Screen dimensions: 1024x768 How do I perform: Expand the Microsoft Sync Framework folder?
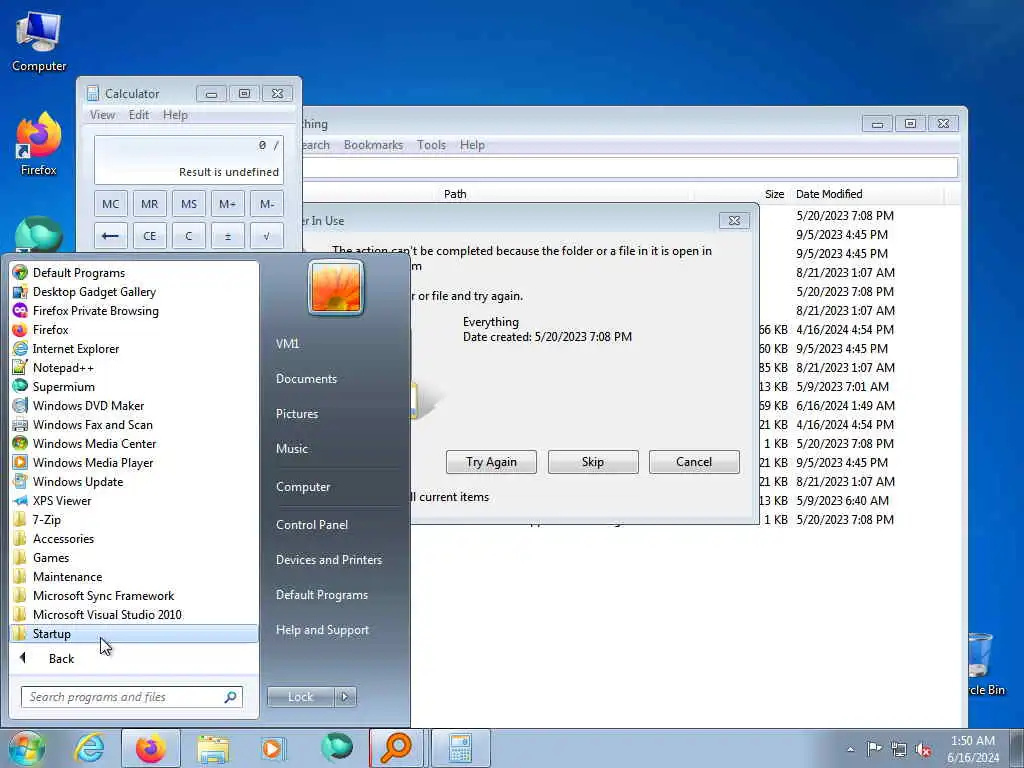(134, 596)
